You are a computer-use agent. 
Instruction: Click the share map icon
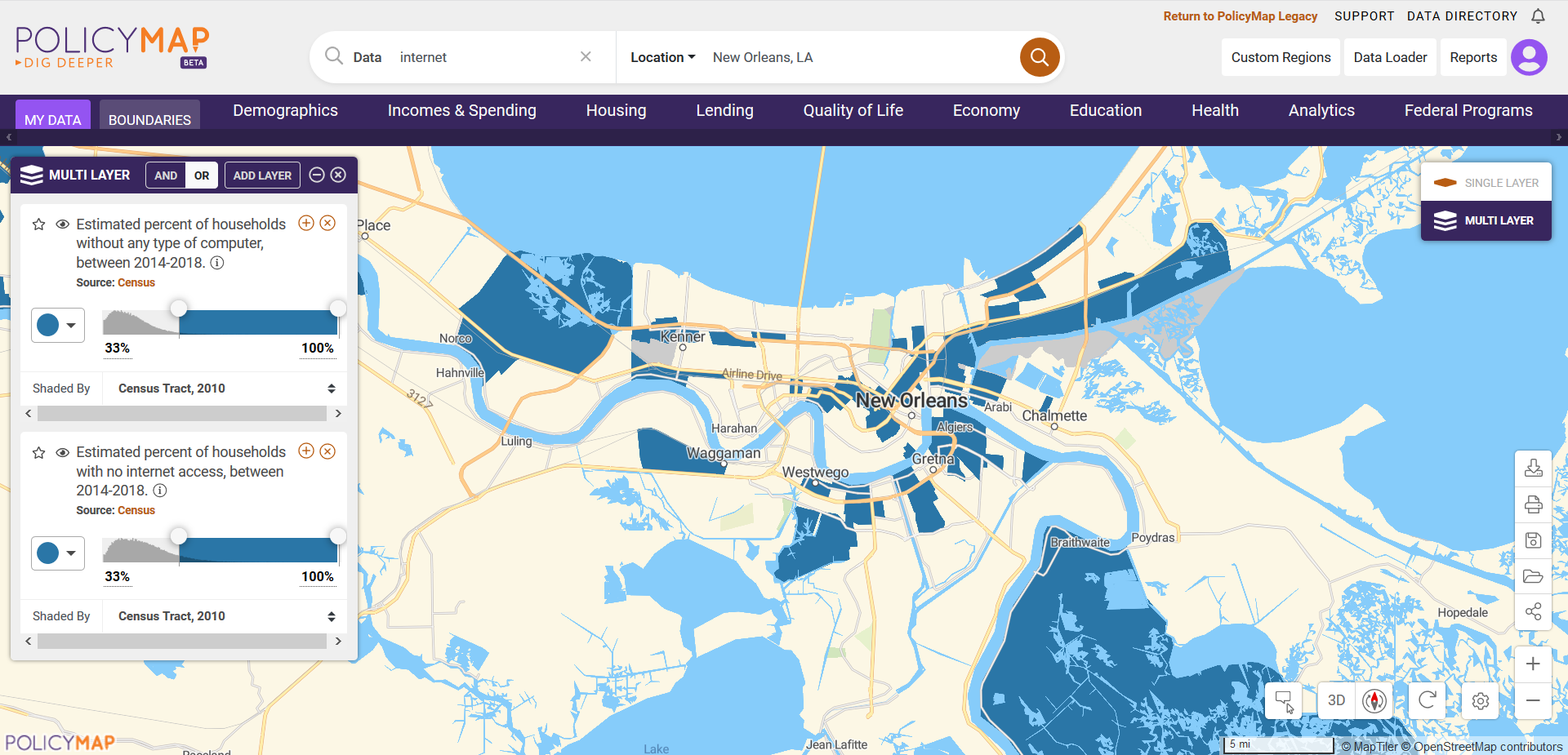(1533, 612)
